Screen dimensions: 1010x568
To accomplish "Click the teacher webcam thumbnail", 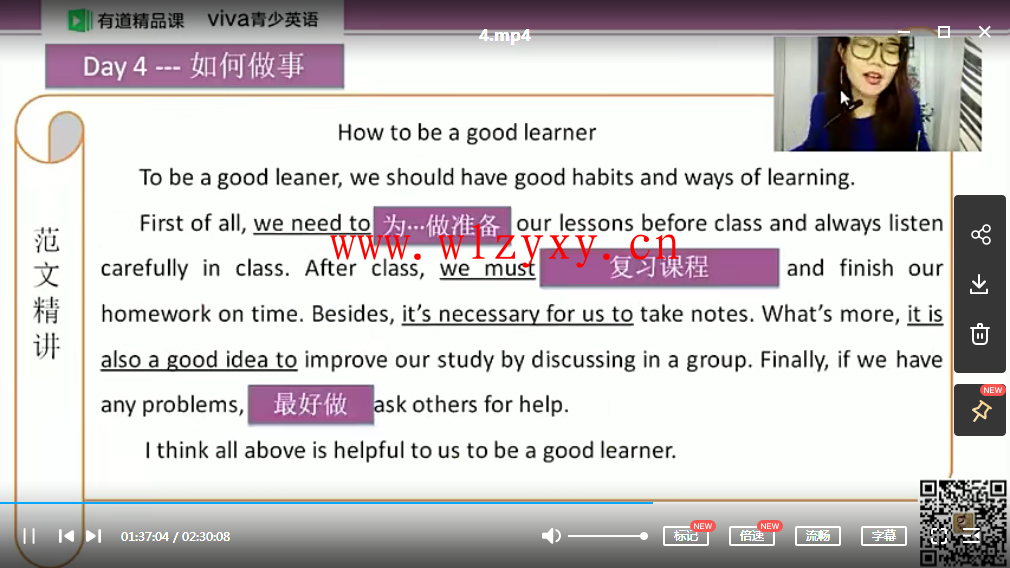I will [877, 93].
